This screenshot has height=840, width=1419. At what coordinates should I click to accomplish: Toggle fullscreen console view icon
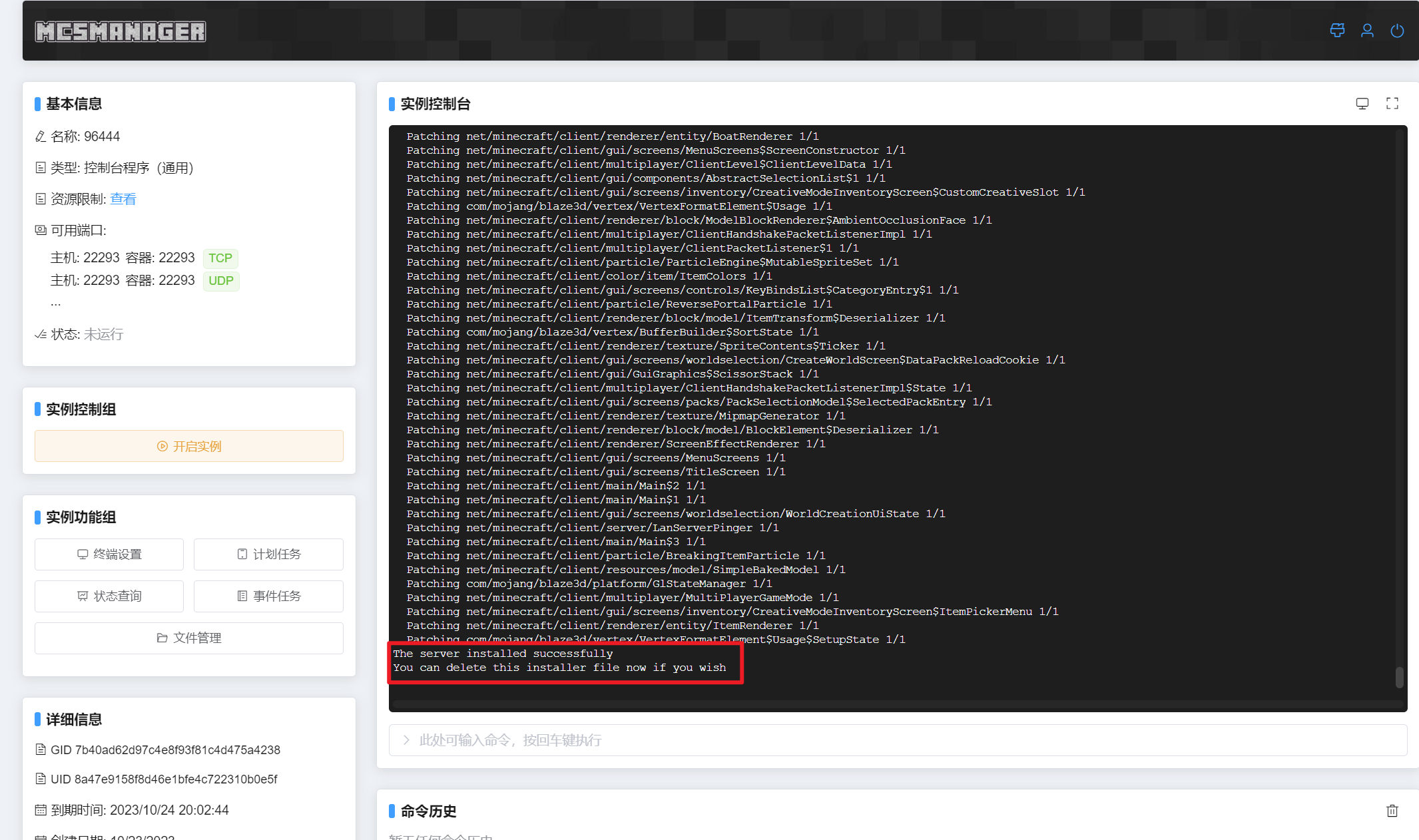[1392, 103]
